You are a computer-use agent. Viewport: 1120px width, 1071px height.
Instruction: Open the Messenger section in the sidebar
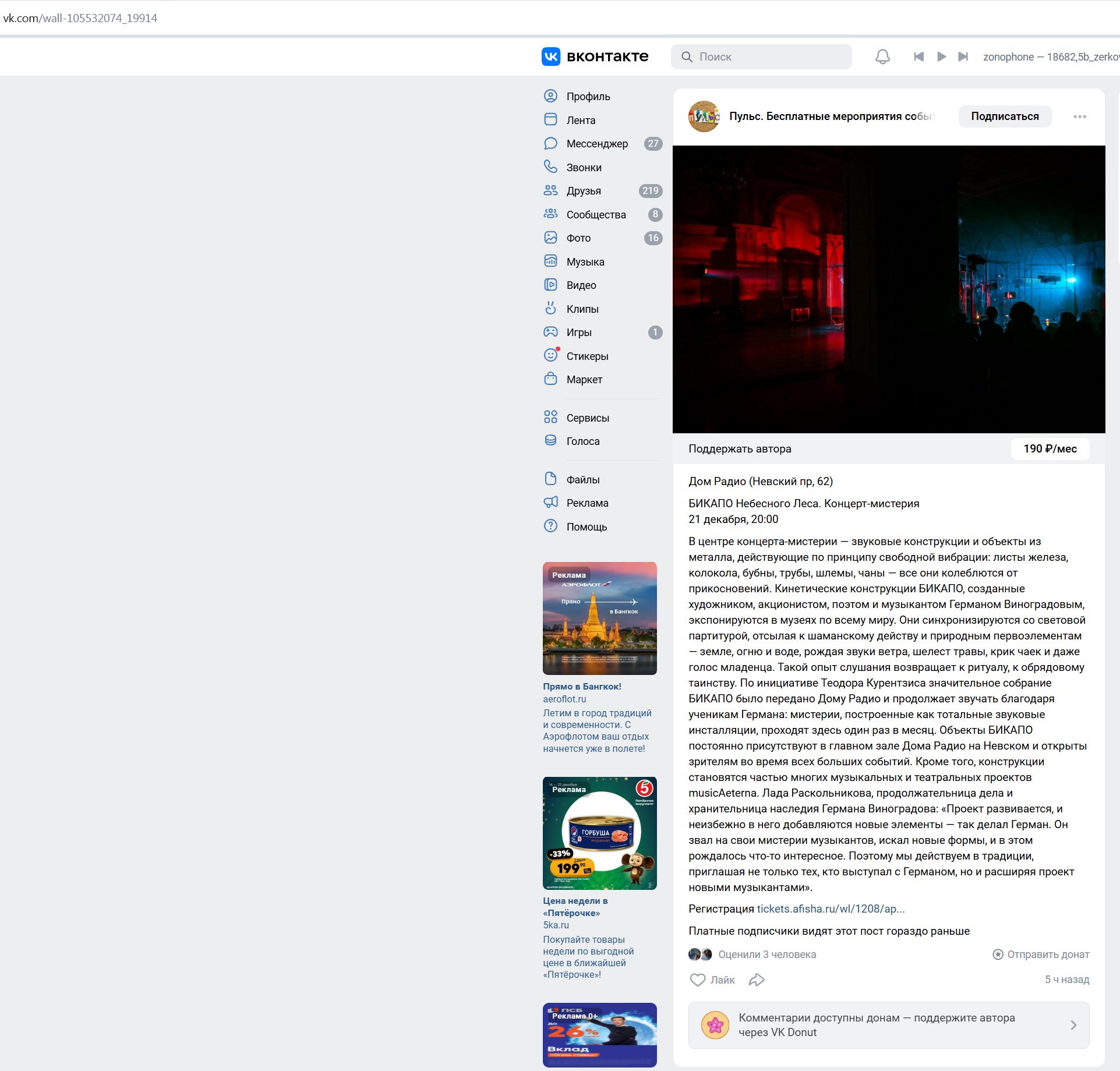(596, 144)
